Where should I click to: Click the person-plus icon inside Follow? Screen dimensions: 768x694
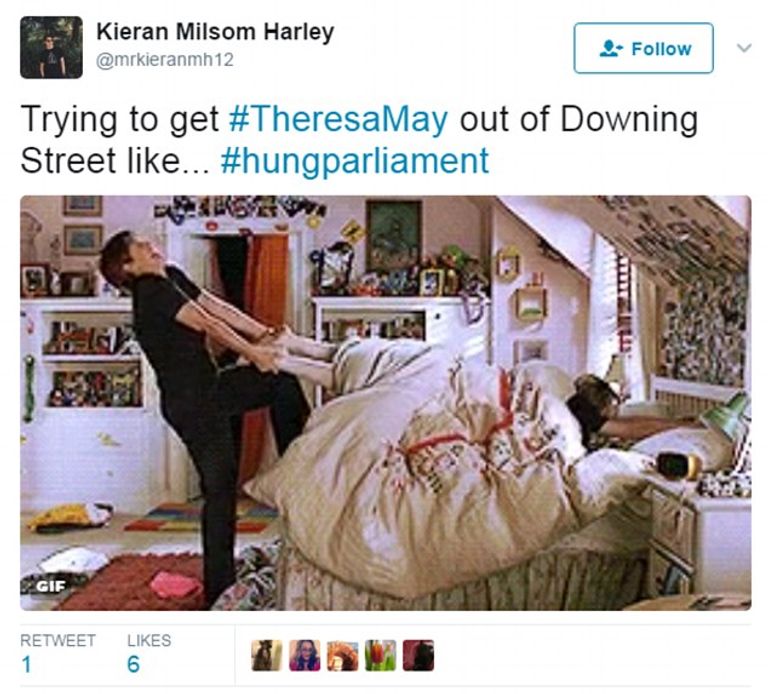[x=611, y=48]
